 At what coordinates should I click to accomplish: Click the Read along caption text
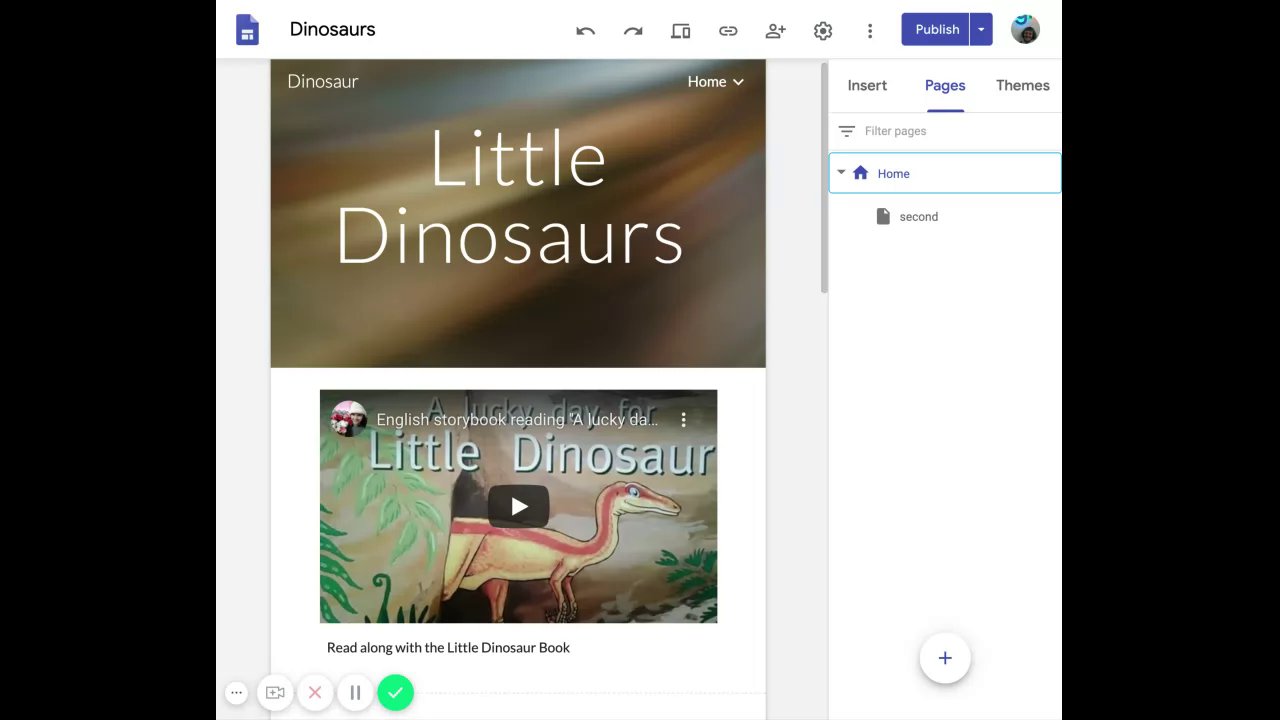point(448,648)
